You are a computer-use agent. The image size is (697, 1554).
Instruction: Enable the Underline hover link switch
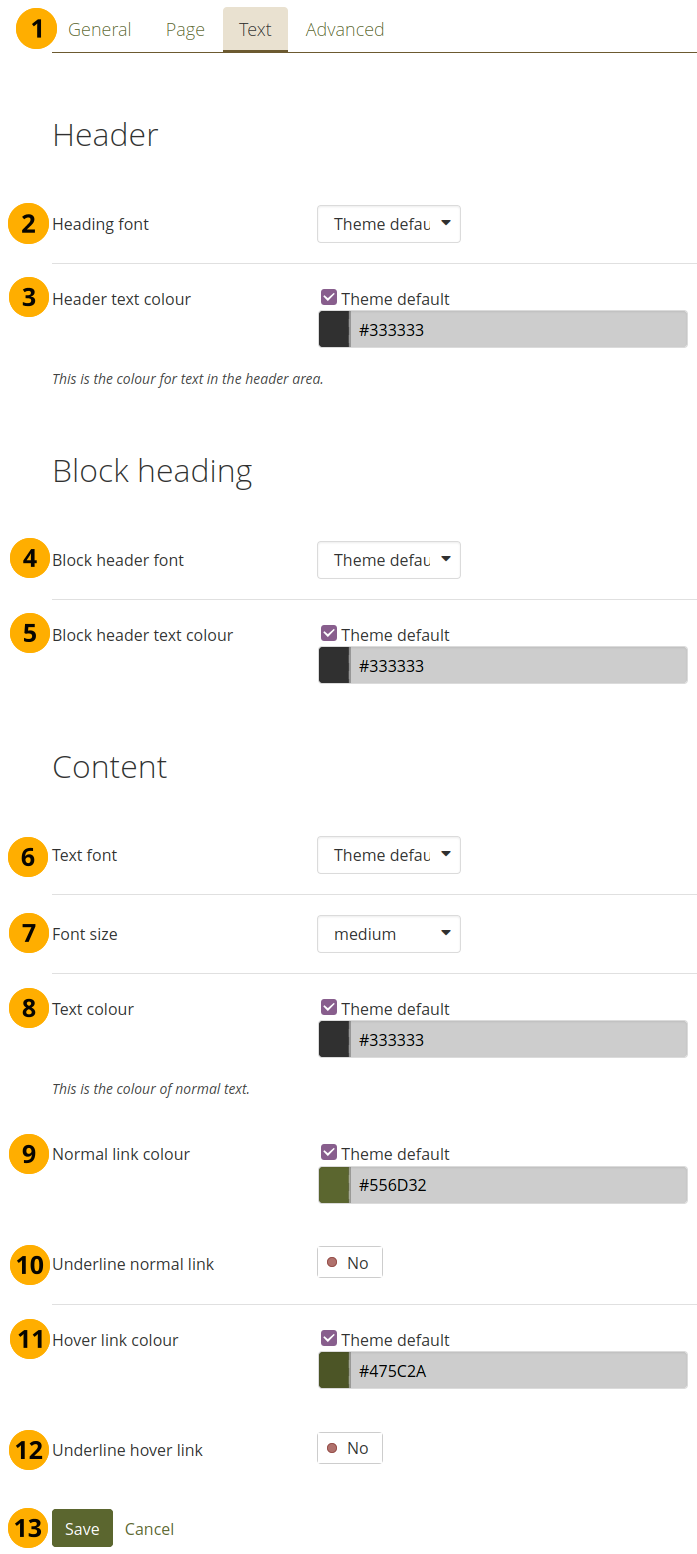[349, 1448]
